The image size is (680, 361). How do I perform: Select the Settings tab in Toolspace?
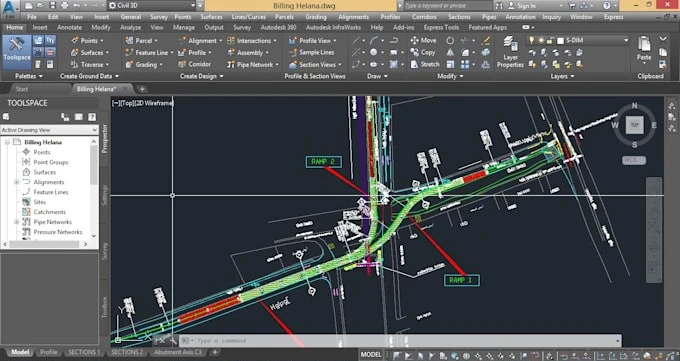(104, 195)
